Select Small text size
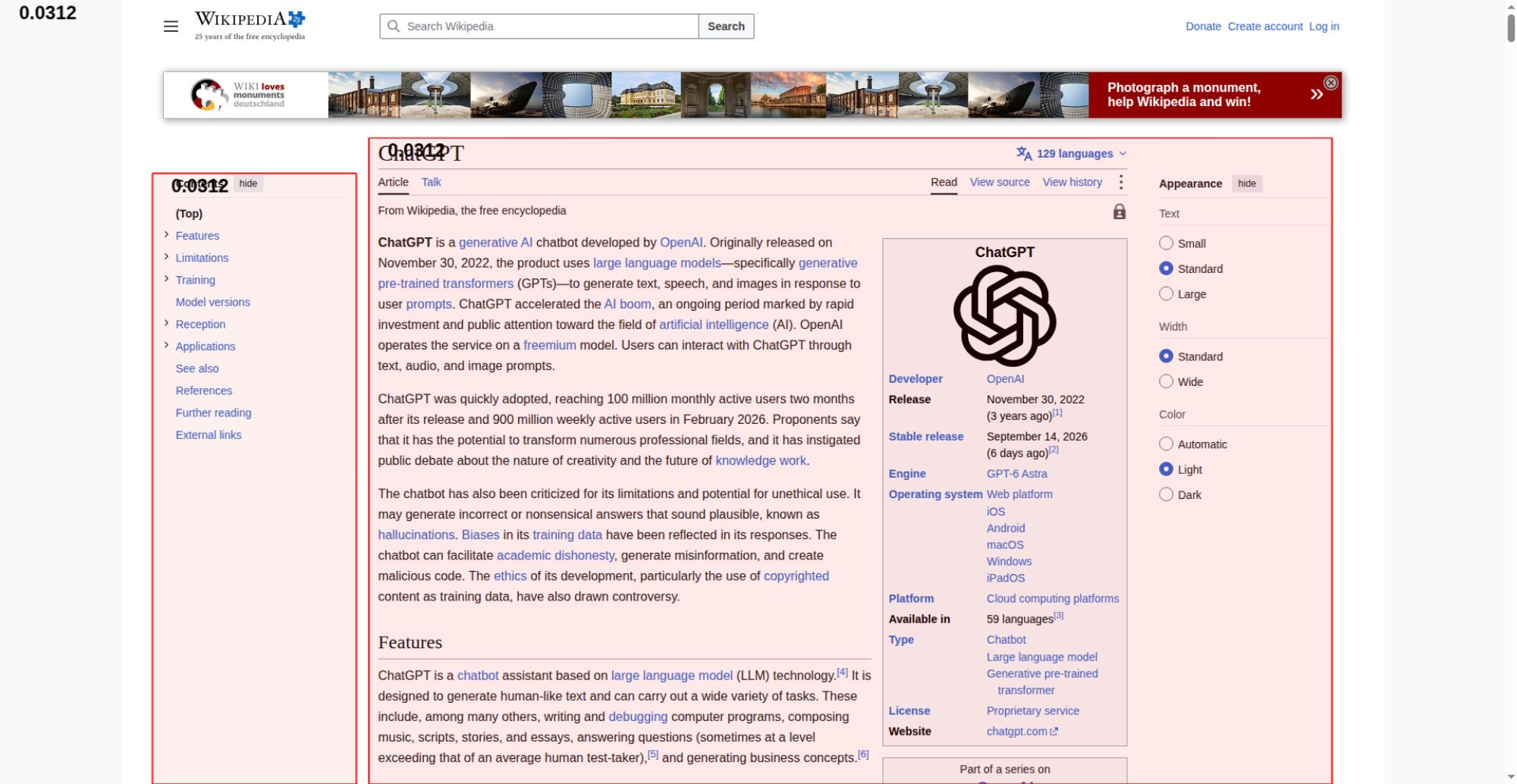The height and width of the screenshot is (784, 1517). pyautogui.click(x=1166, y=243)
